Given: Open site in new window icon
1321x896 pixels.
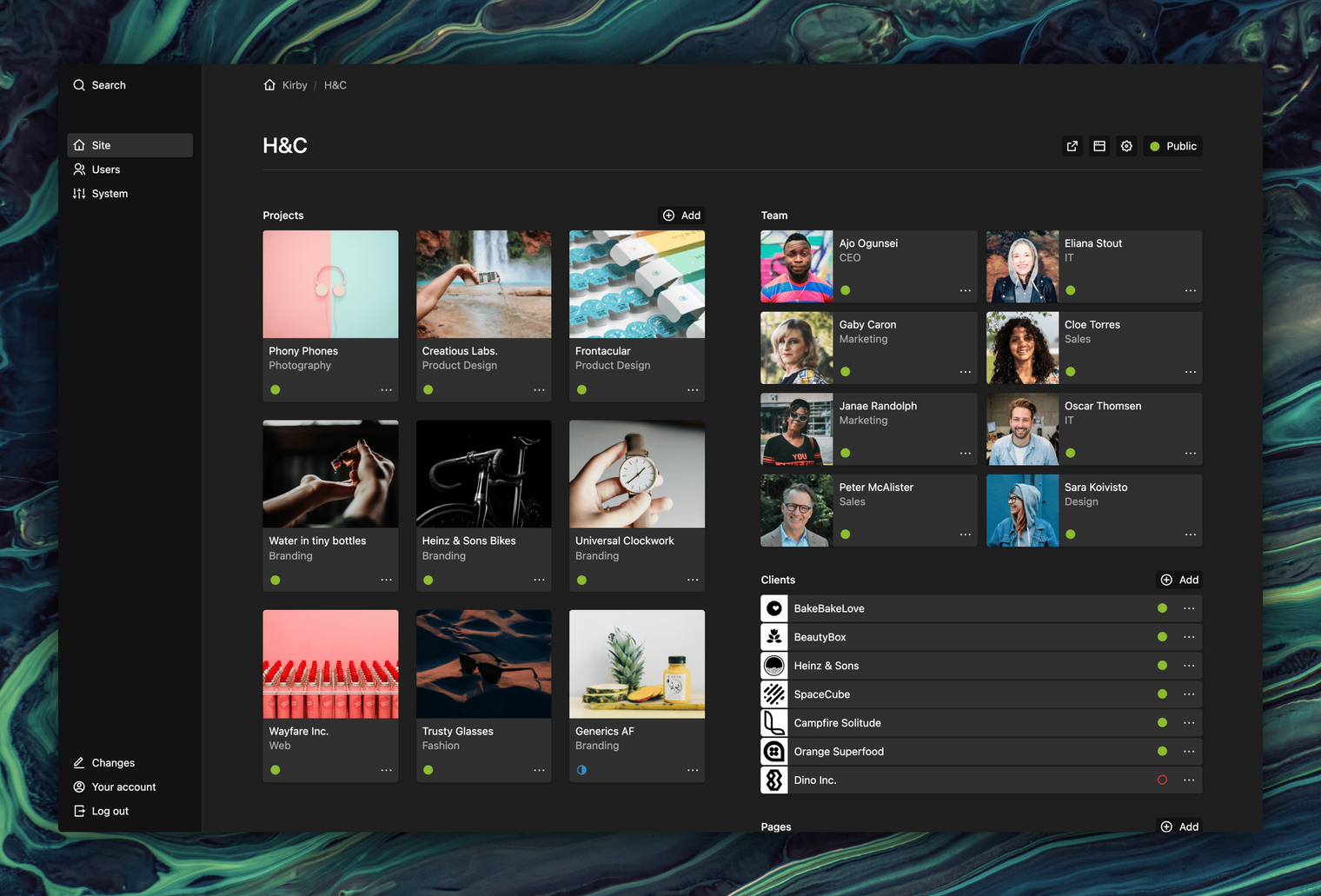Looking at the screenshot, I should click(1072, 146).
